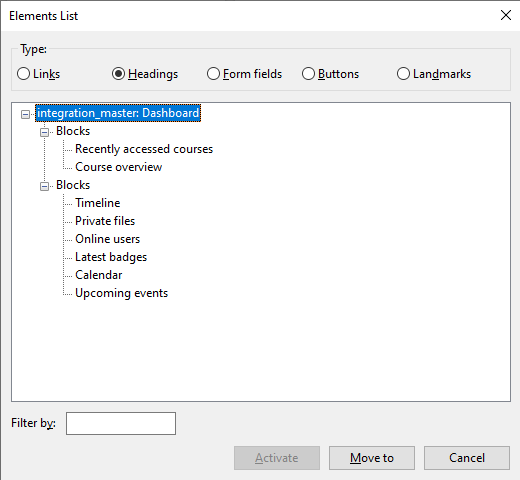This screenshot has width=520, height=480.
Task: Select the Headings radio button
Action: [x=145, y=74]
